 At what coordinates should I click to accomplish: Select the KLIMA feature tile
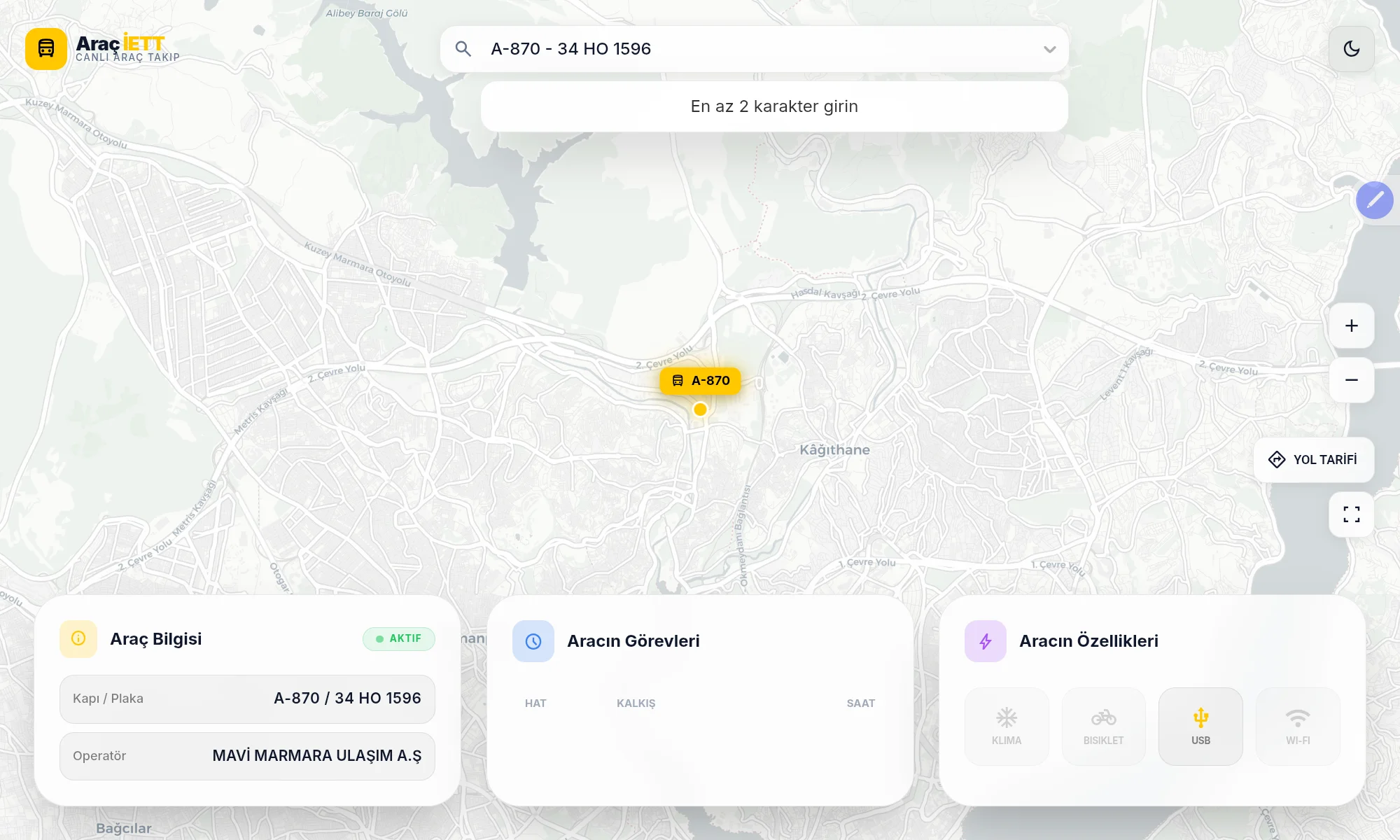[x=1007, y=727]
